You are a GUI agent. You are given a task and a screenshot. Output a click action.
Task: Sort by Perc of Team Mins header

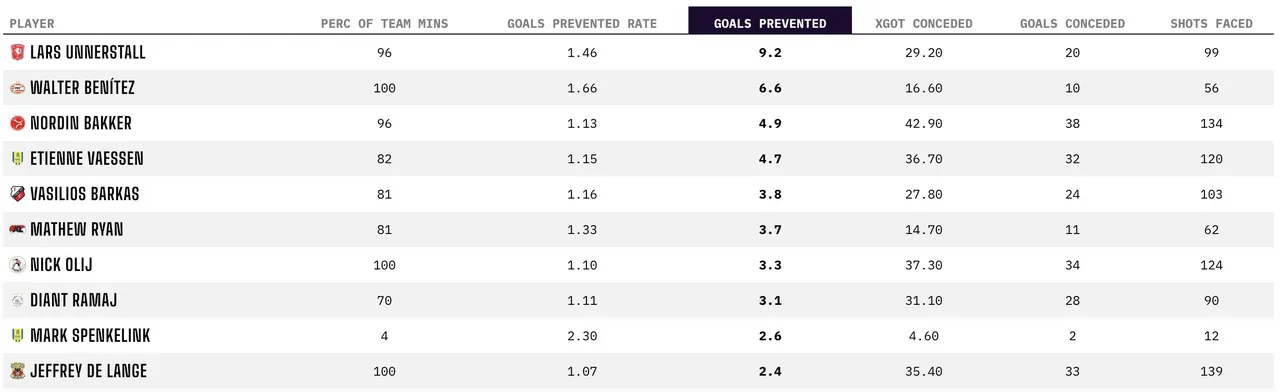(384, 23)
